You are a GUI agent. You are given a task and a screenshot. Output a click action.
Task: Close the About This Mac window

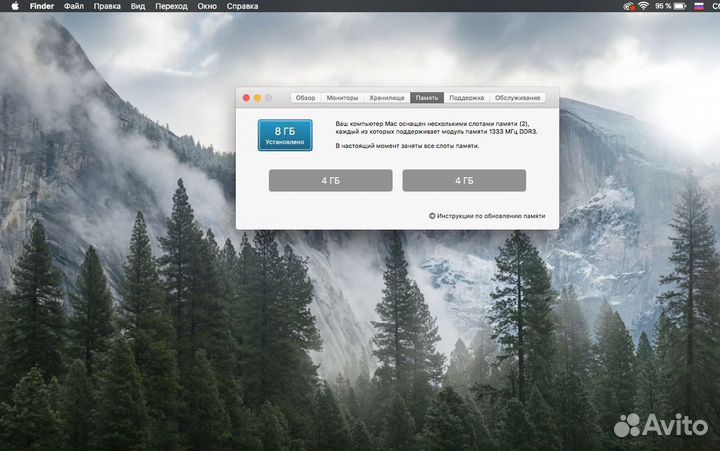[246, 98]
